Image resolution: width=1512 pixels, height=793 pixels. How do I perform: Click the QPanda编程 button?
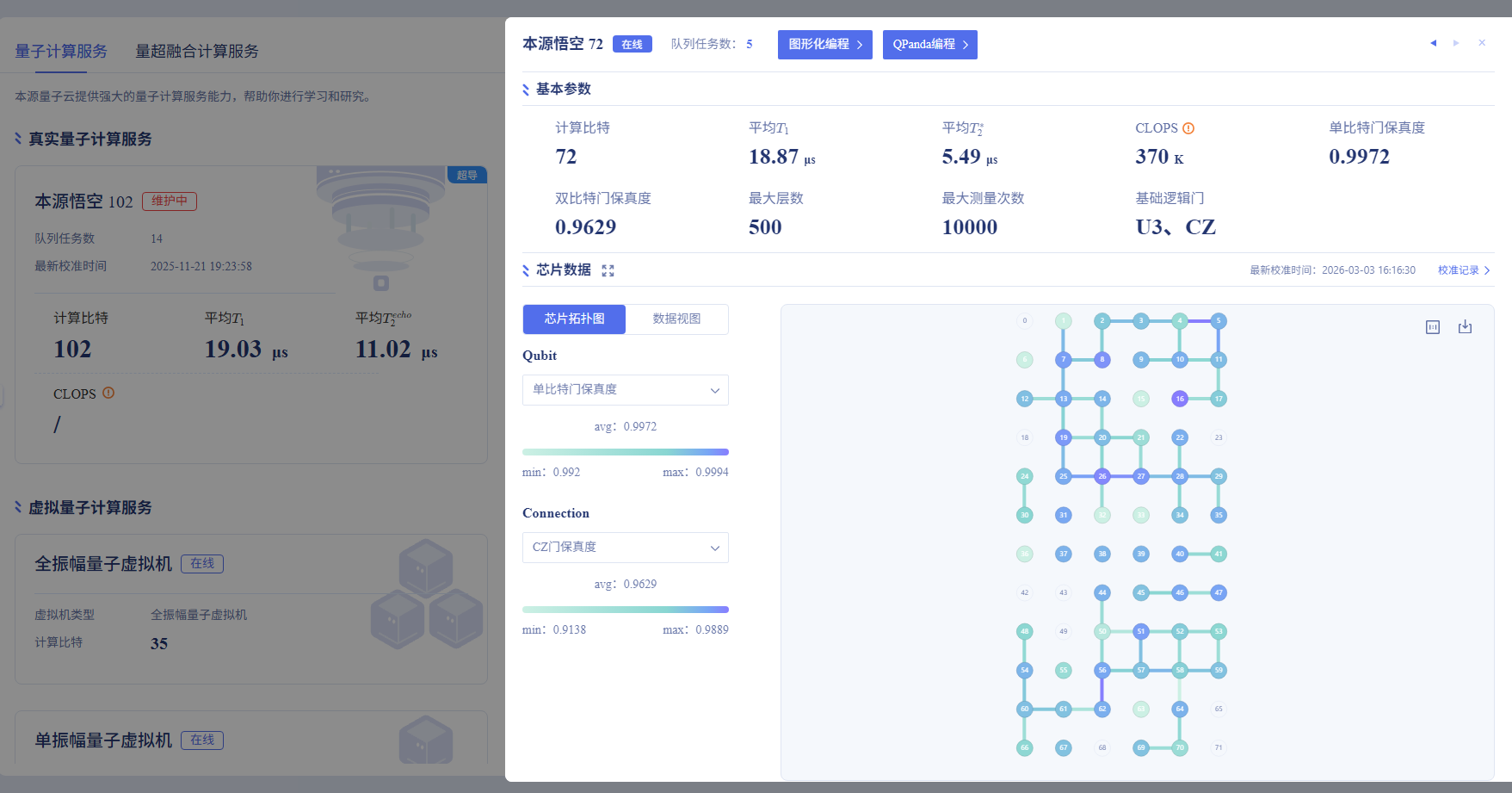(929, 45)
